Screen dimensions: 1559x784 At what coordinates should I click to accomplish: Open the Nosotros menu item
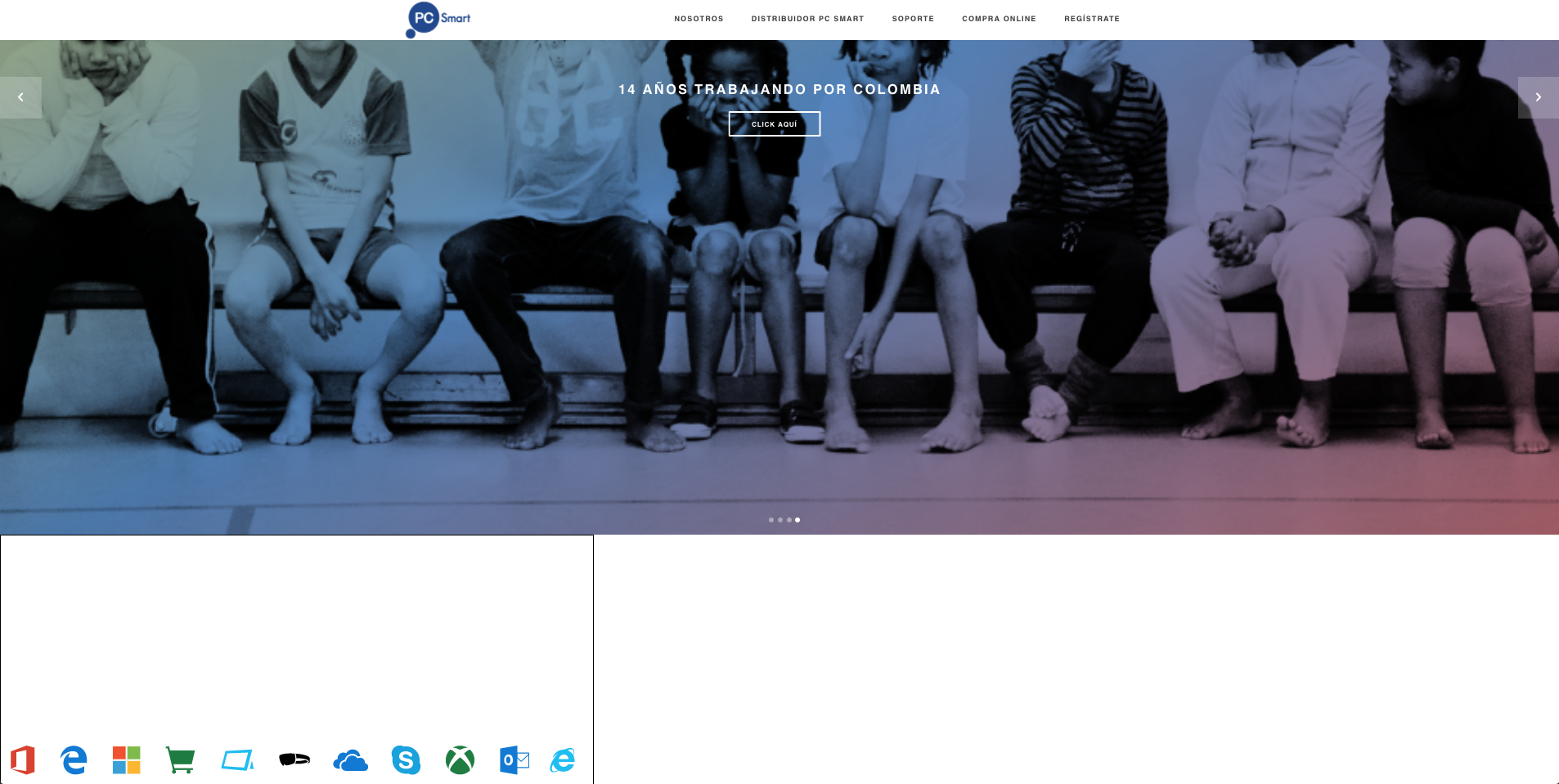[699, 19]
